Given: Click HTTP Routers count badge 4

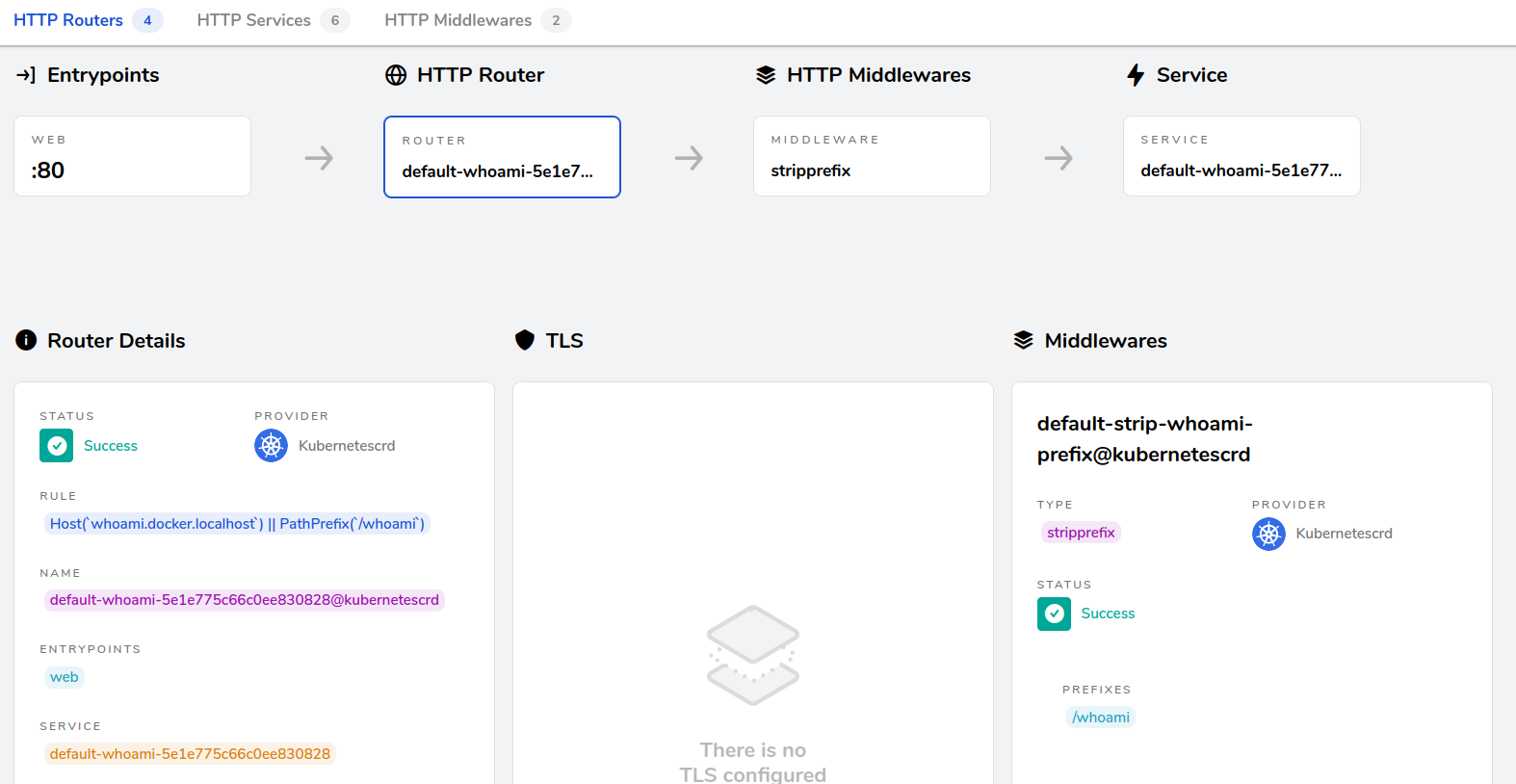Looking at the screenshot, I should 147,20.
